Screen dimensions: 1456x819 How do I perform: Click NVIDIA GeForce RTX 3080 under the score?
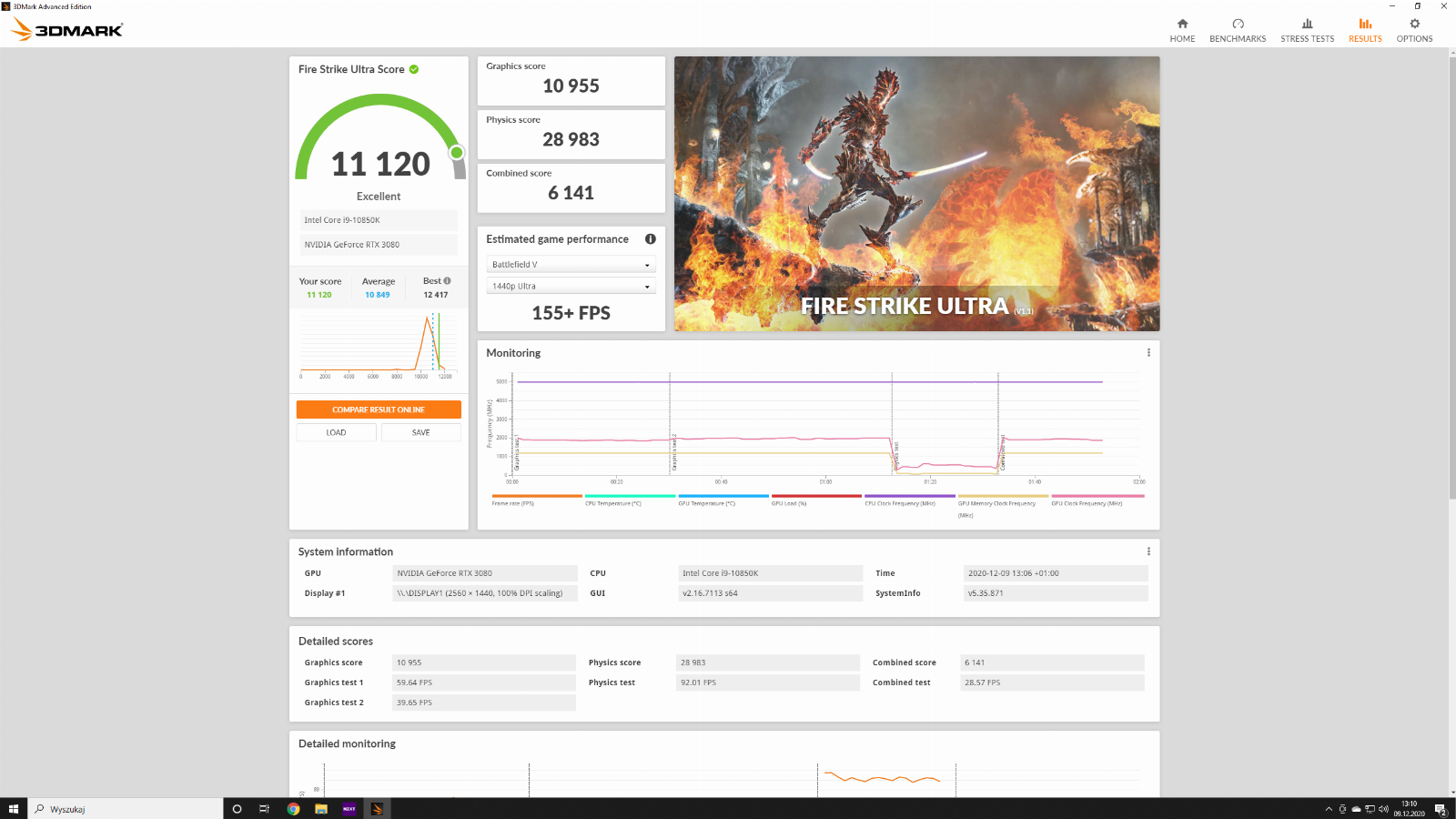click(x=379, y=245)
